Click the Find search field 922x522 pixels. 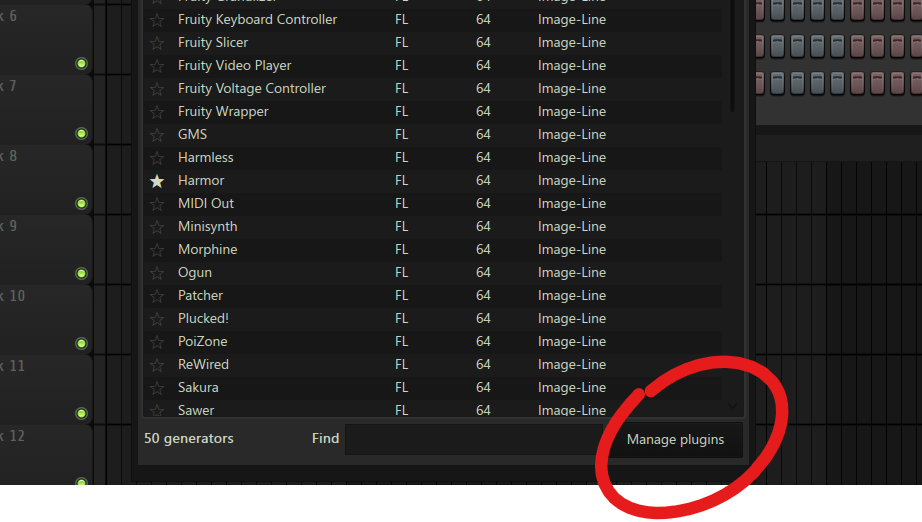(474, 439)
